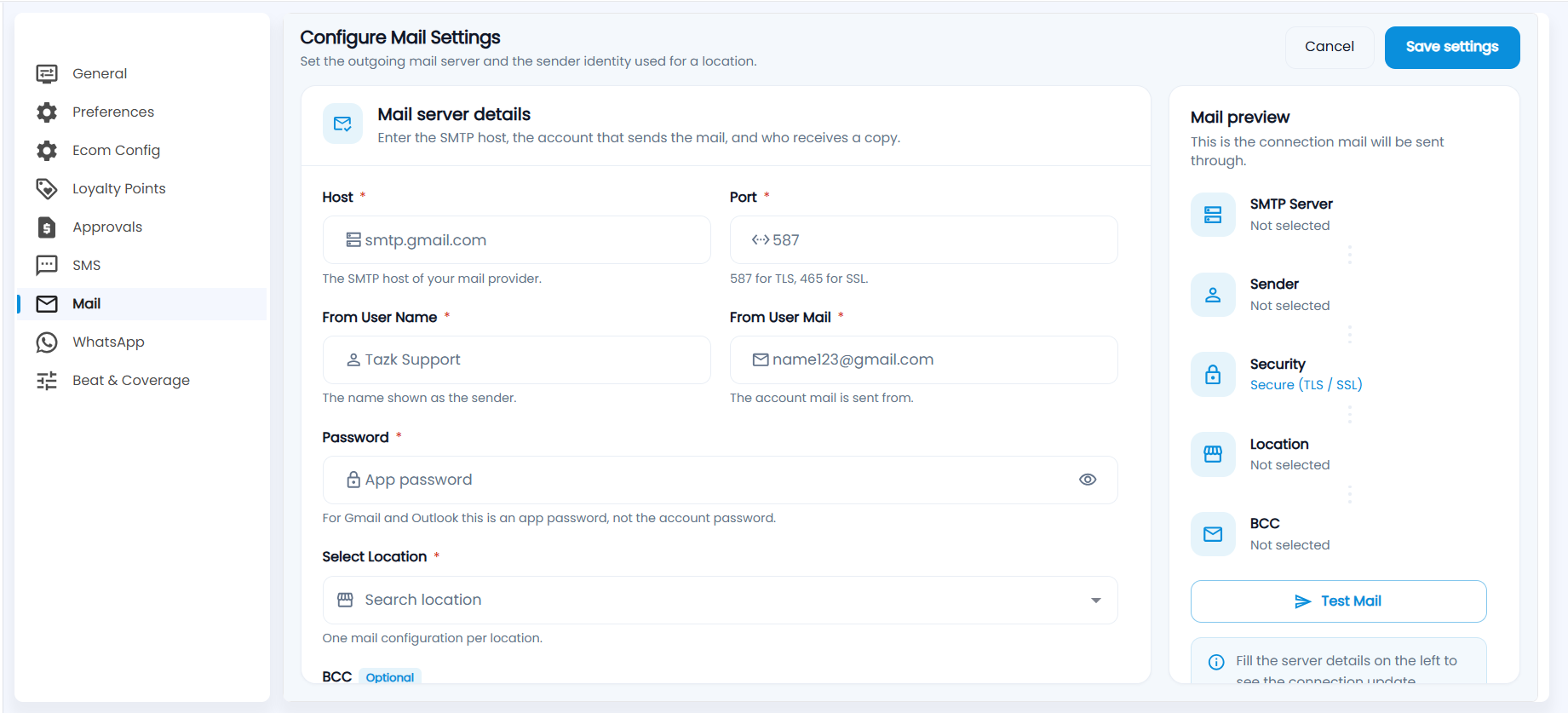1568x713 pixels.
Task: Click the BCC envelope icon in Mail preview
Action: point(1213,534)
